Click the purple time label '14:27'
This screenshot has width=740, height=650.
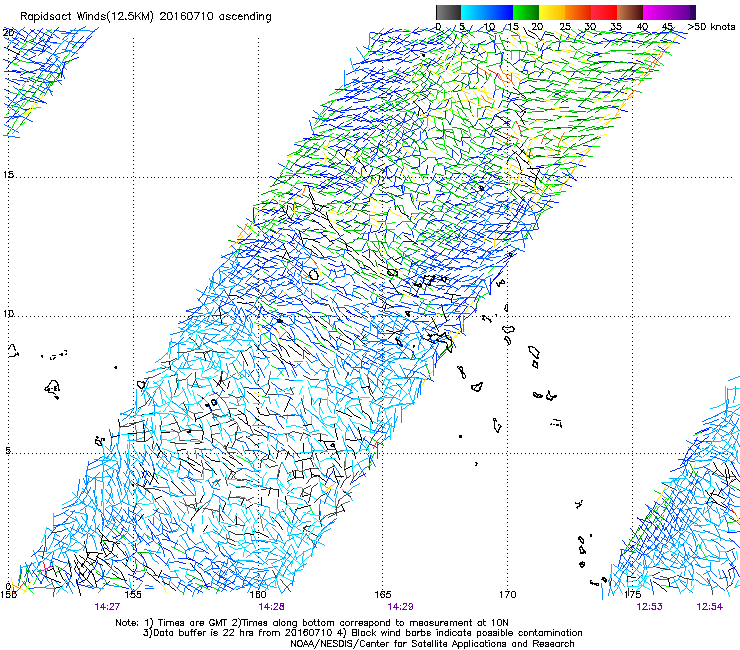[107, 607]
